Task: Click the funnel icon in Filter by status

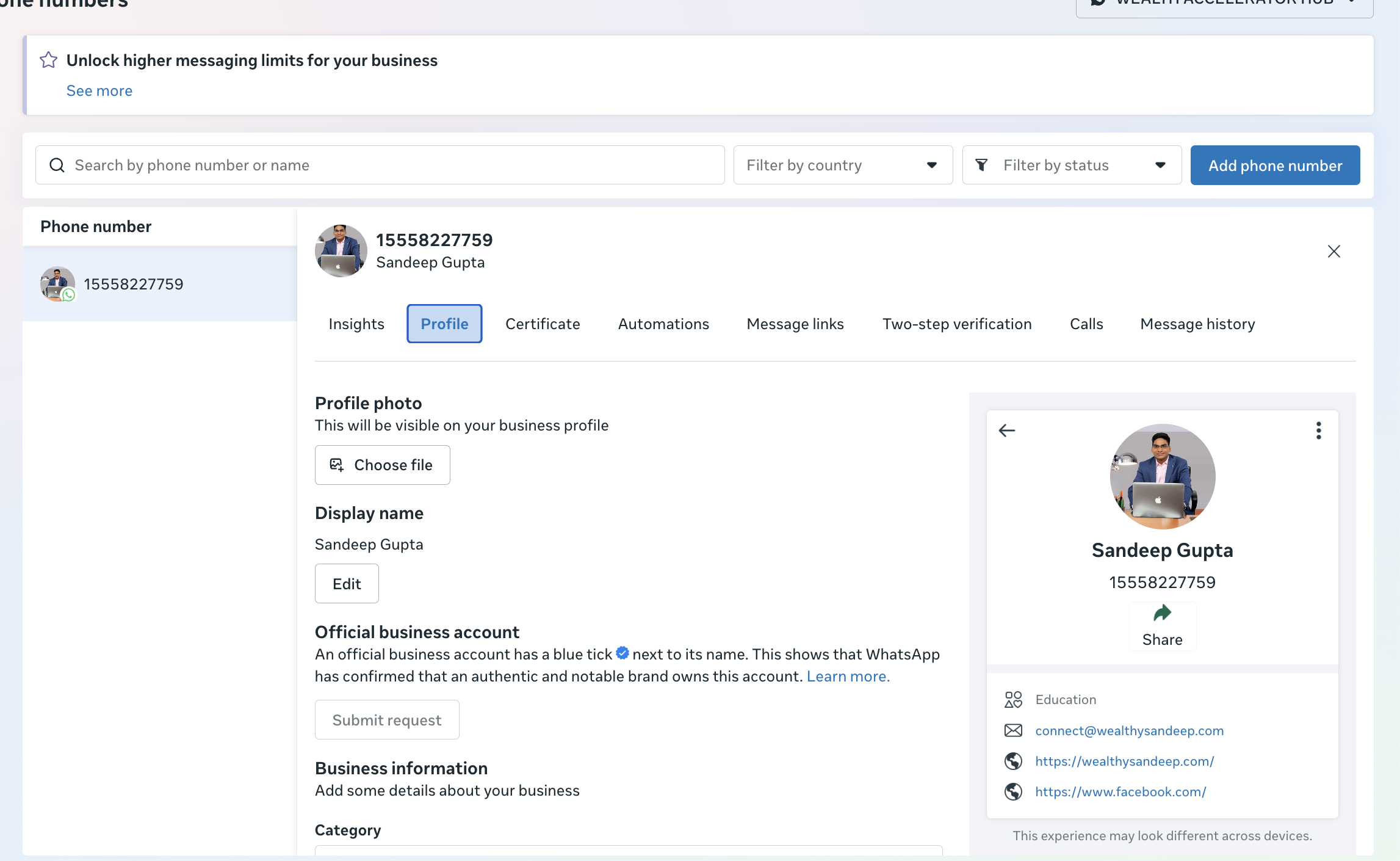Action: pos(981,165)
